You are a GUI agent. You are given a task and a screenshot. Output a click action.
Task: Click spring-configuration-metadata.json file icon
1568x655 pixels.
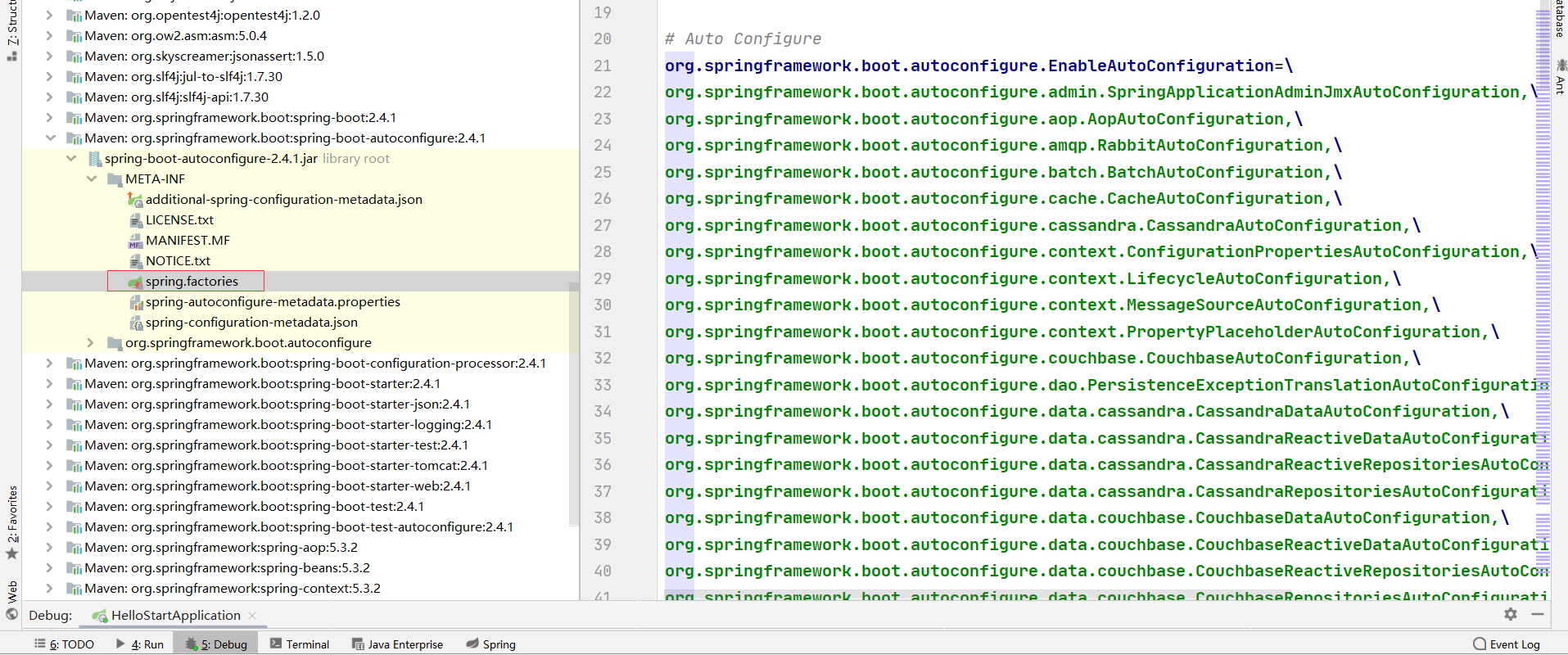tap(136, 323)
